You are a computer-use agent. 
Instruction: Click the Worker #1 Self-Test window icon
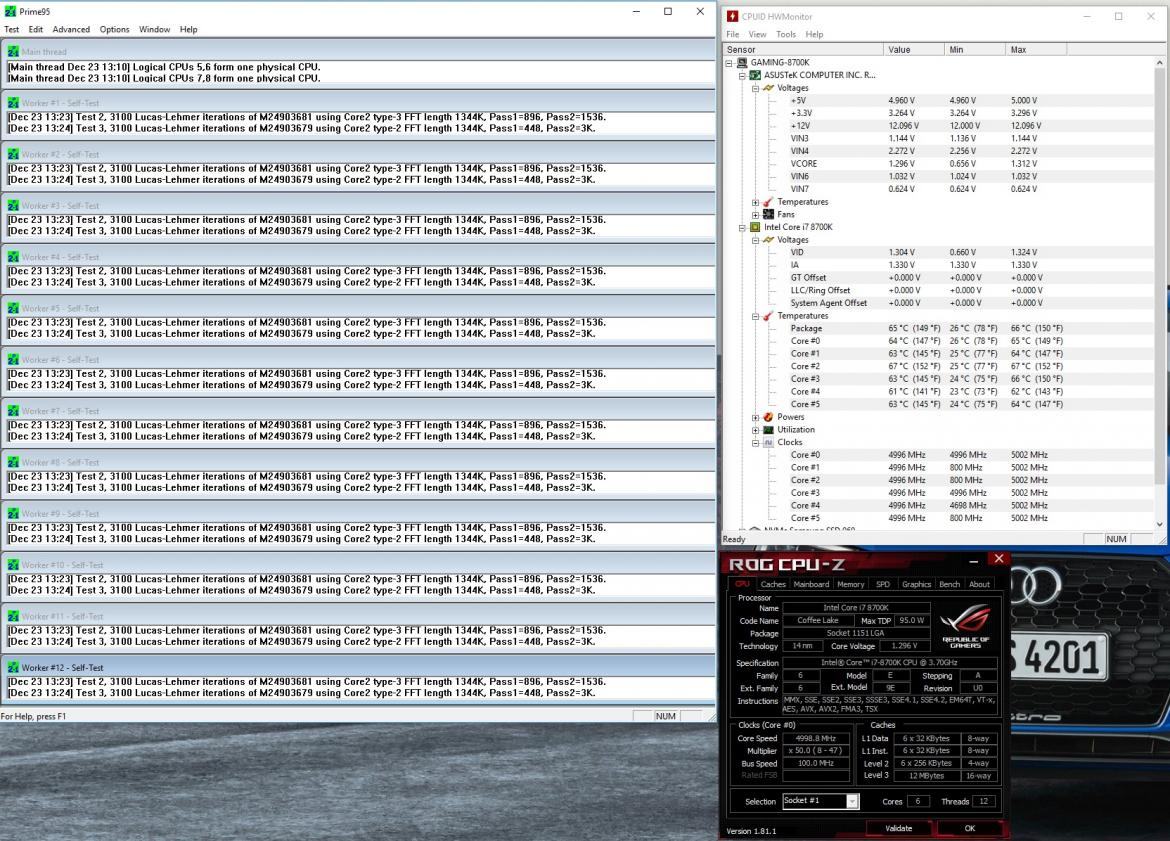click(x=13, y=103)
